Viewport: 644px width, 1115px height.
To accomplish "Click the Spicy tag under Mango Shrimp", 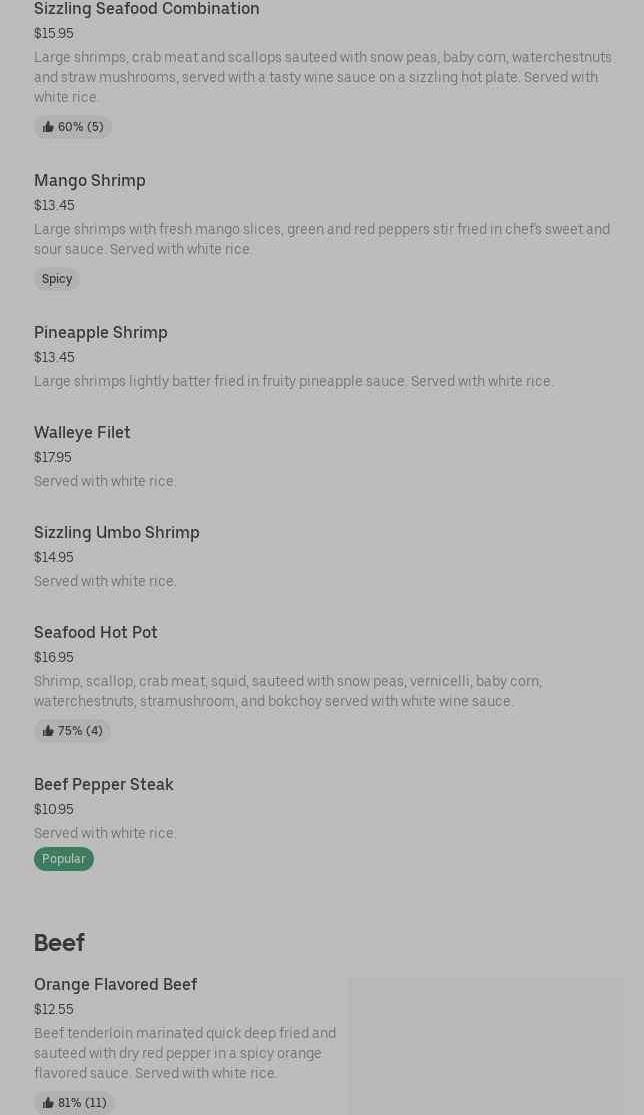I will tap(57, 279).
